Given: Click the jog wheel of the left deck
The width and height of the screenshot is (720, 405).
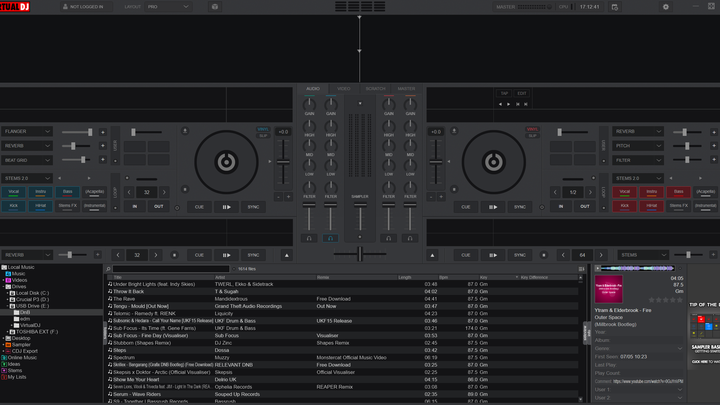Looking at the screenshot, I should [226, 162].
